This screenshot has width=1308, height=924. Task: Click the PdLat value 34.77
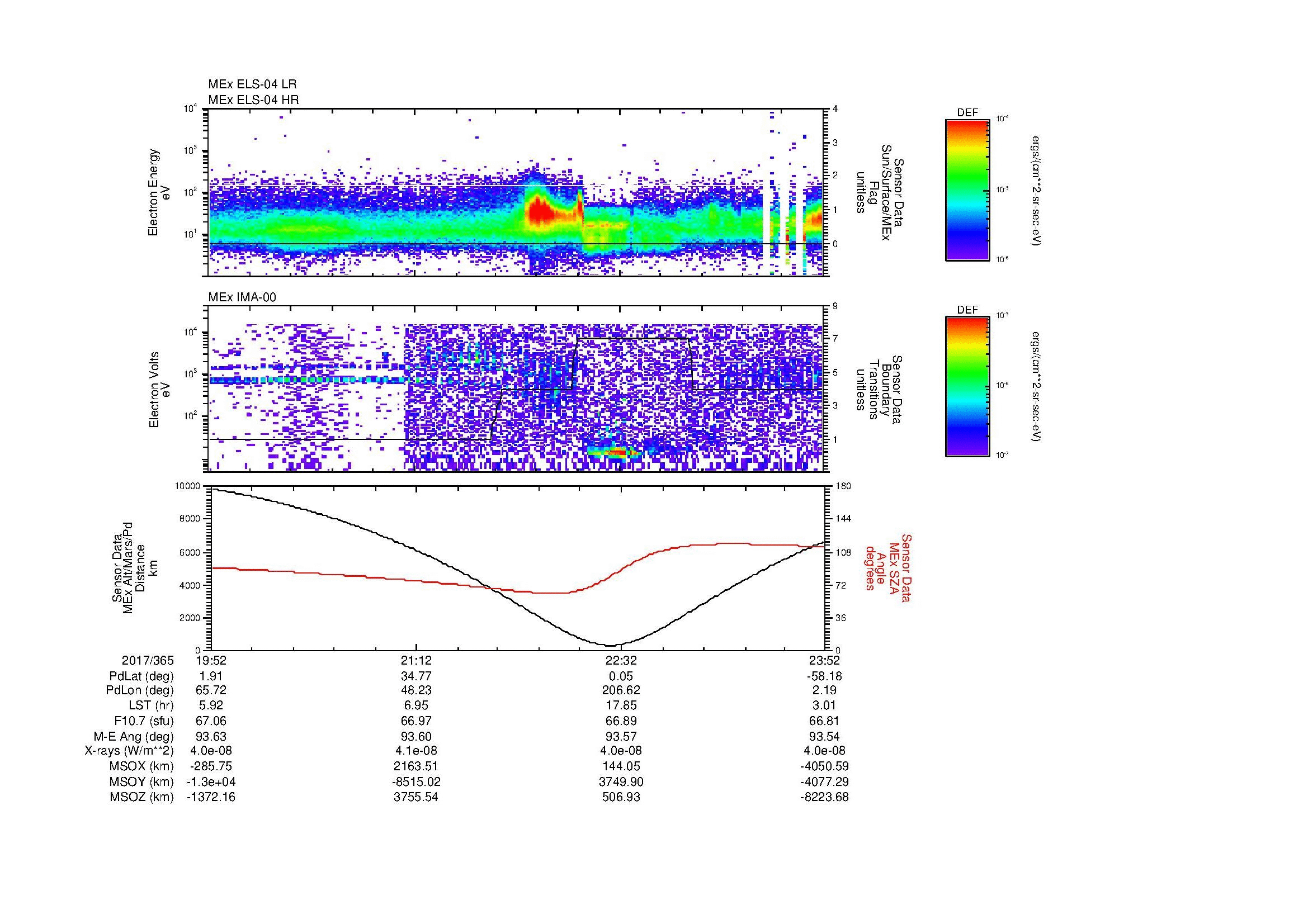(x=417, y=676)
